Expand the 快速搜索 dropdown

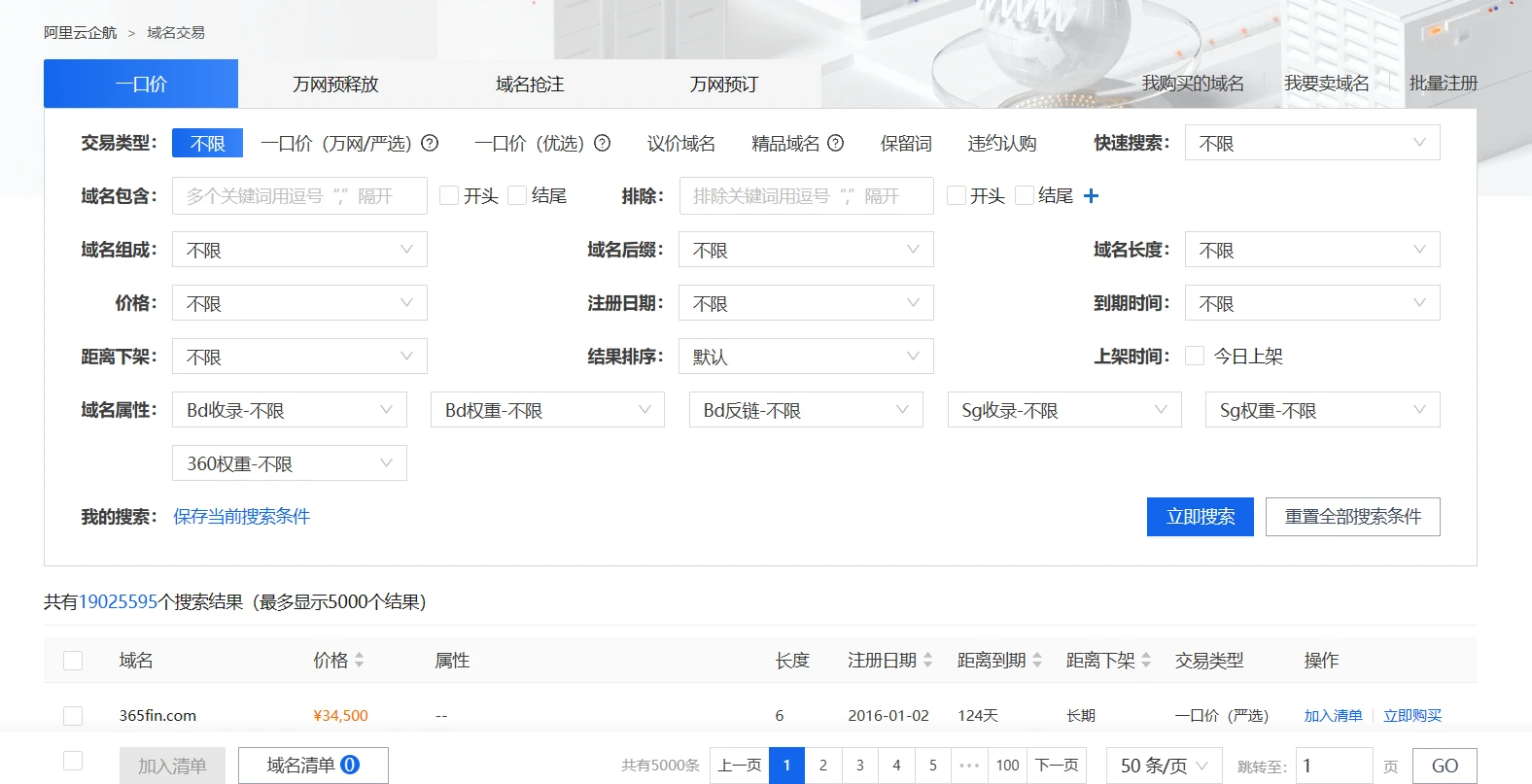click(x=1311, y=143)
